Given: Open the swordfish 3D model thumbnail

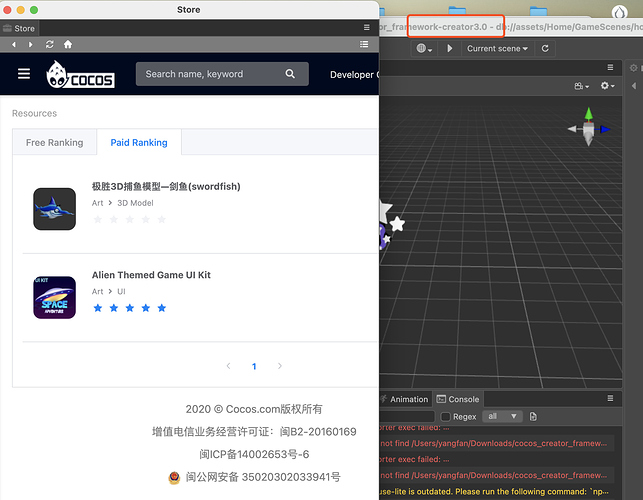Looking at the screenshot, I should [55, 209].
